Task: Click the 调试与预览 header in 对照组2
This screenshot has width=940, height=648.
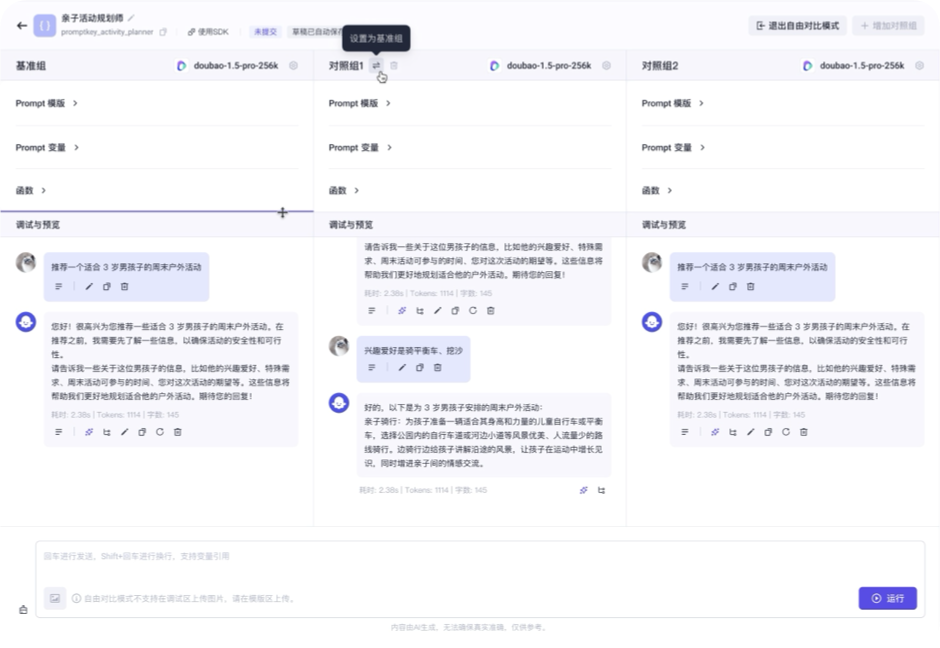Action: click(664, 225)
